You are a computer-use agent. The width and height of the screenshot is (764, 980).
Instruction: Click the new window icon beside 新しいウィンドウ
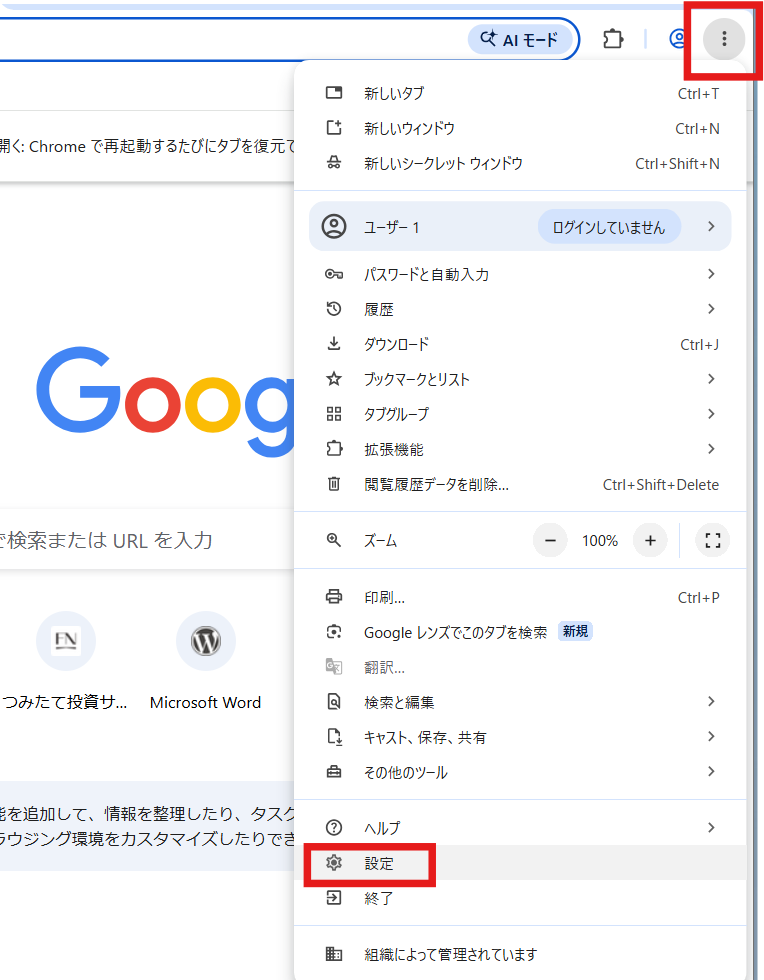(334, 128)
